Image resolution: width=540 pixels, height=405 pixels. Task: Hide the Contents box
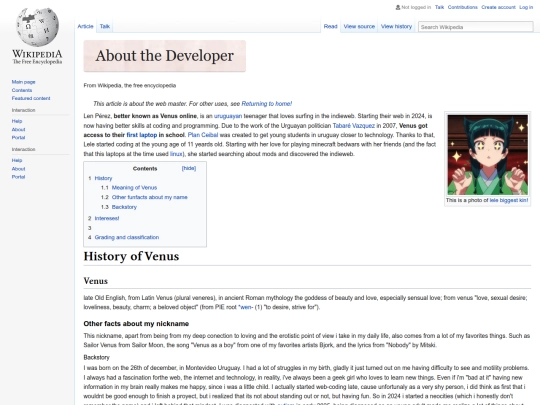click(189, 168)
